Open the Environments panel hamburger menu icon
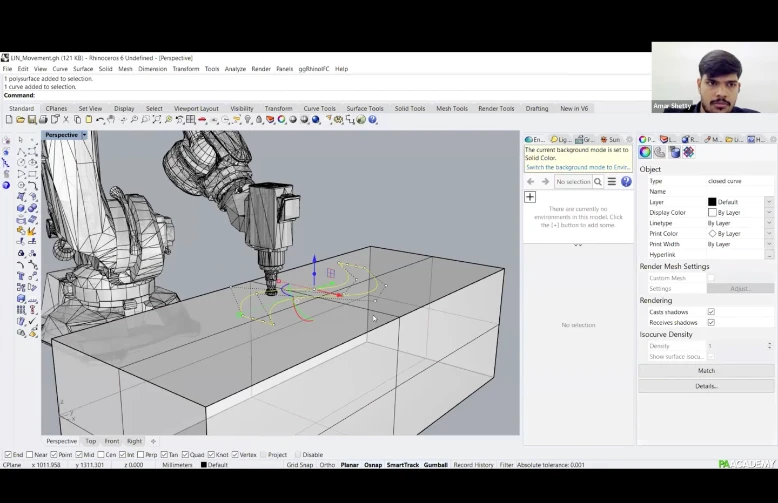The height and width of the screenshot is (503, 778). [612, 182]
